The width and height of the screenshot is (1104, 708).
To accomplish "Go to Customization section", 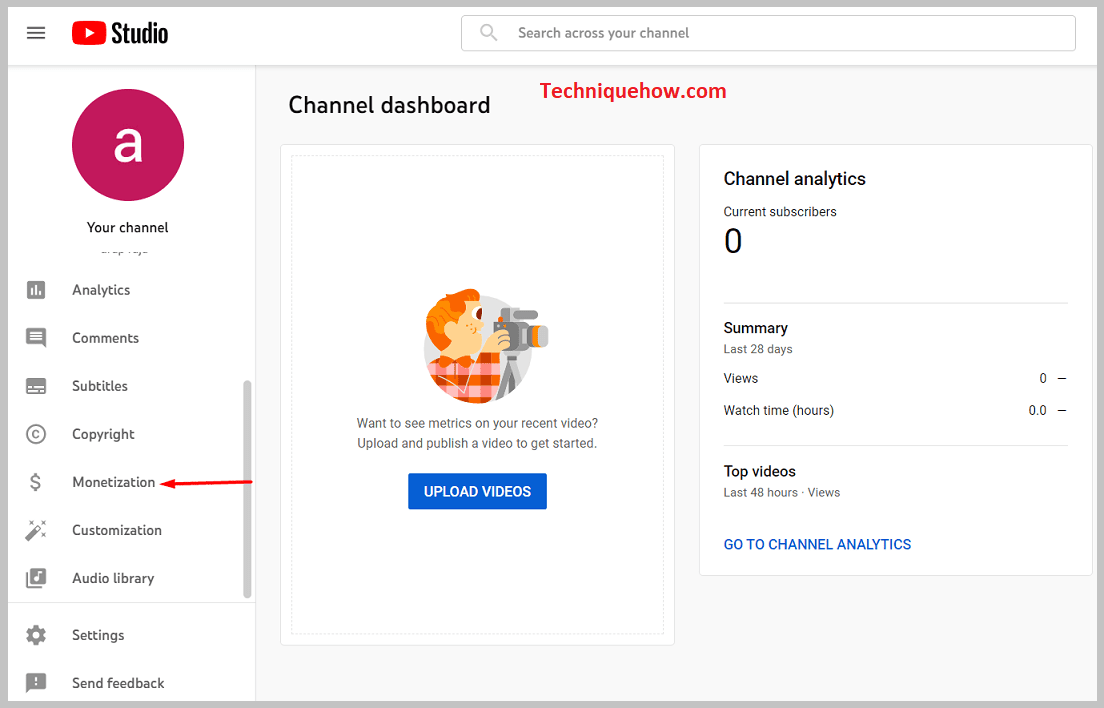I will click(x=117, y=530).
